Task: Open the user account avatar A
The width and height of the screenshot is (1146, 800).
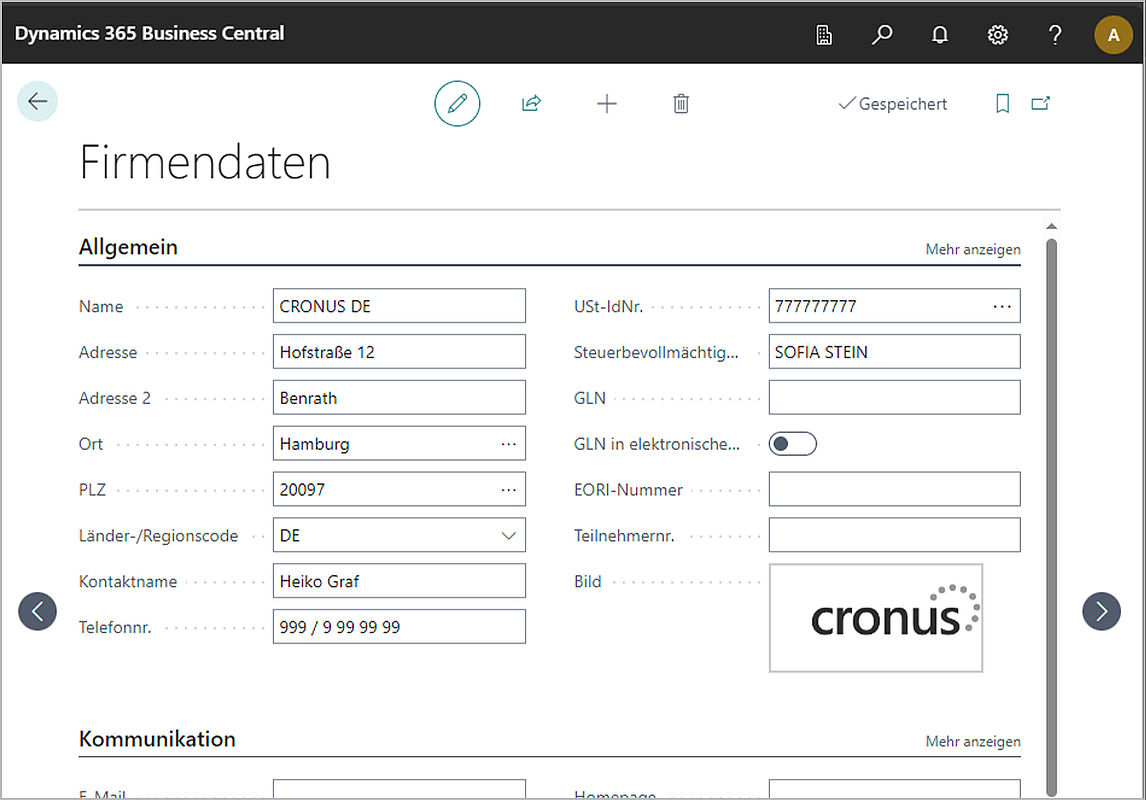Action: click(x=1113, y=34)
